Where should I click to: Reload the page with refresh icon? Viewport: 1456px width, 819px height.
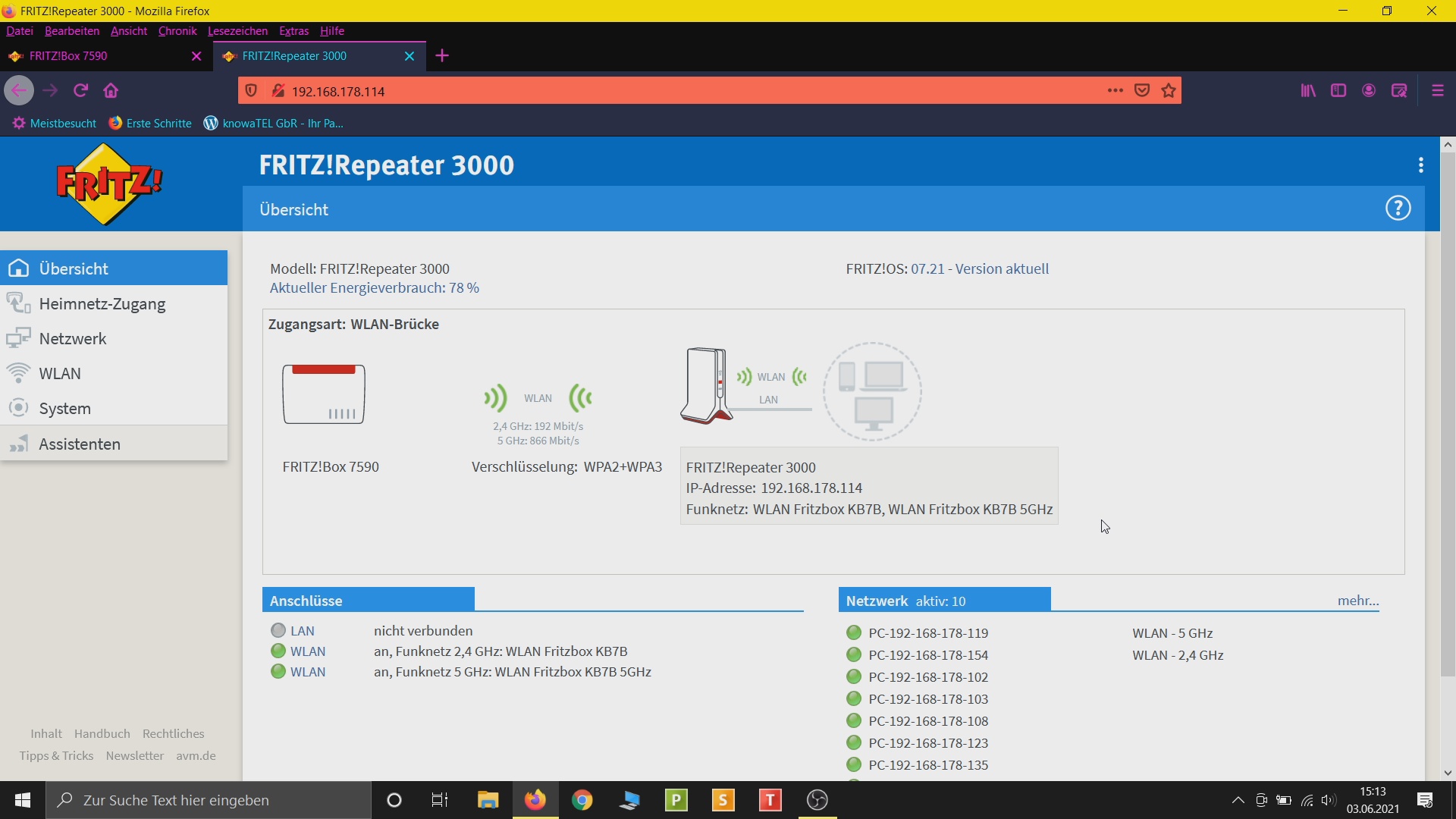pos(80,90)
